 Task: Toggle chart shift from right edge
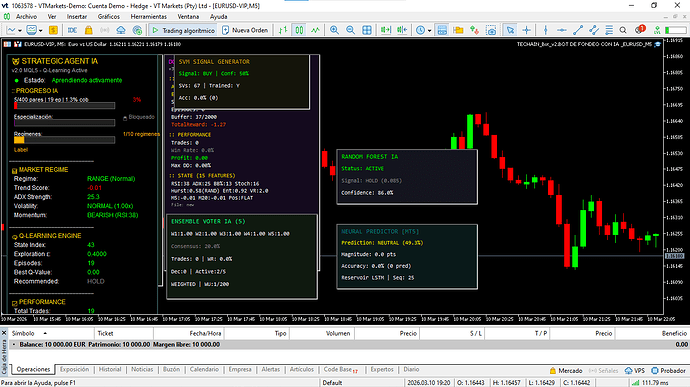(x=402, y=30)
